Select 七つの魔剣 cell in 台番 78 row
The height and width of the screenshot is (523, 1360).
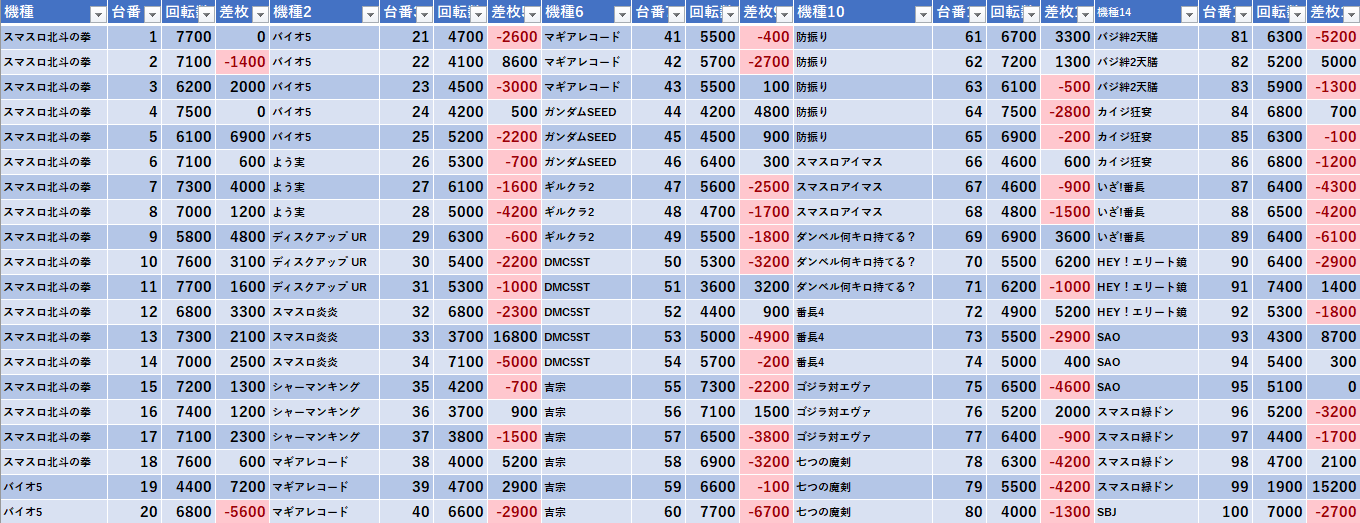863,462
